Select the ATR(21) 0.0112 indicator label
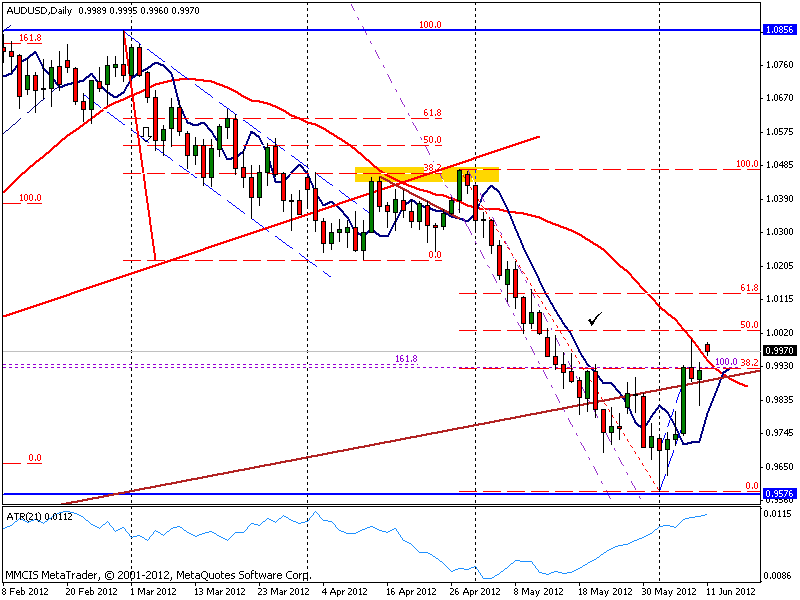 point(39,516)
